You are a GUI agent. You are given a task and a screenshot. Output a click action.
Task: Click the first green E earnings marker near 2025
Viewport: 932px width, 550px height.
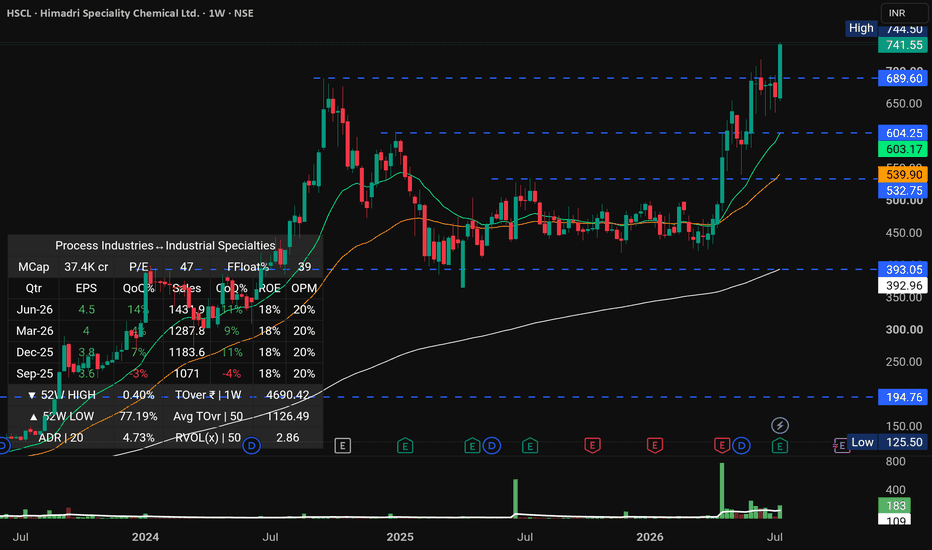[x=405, y=445]
